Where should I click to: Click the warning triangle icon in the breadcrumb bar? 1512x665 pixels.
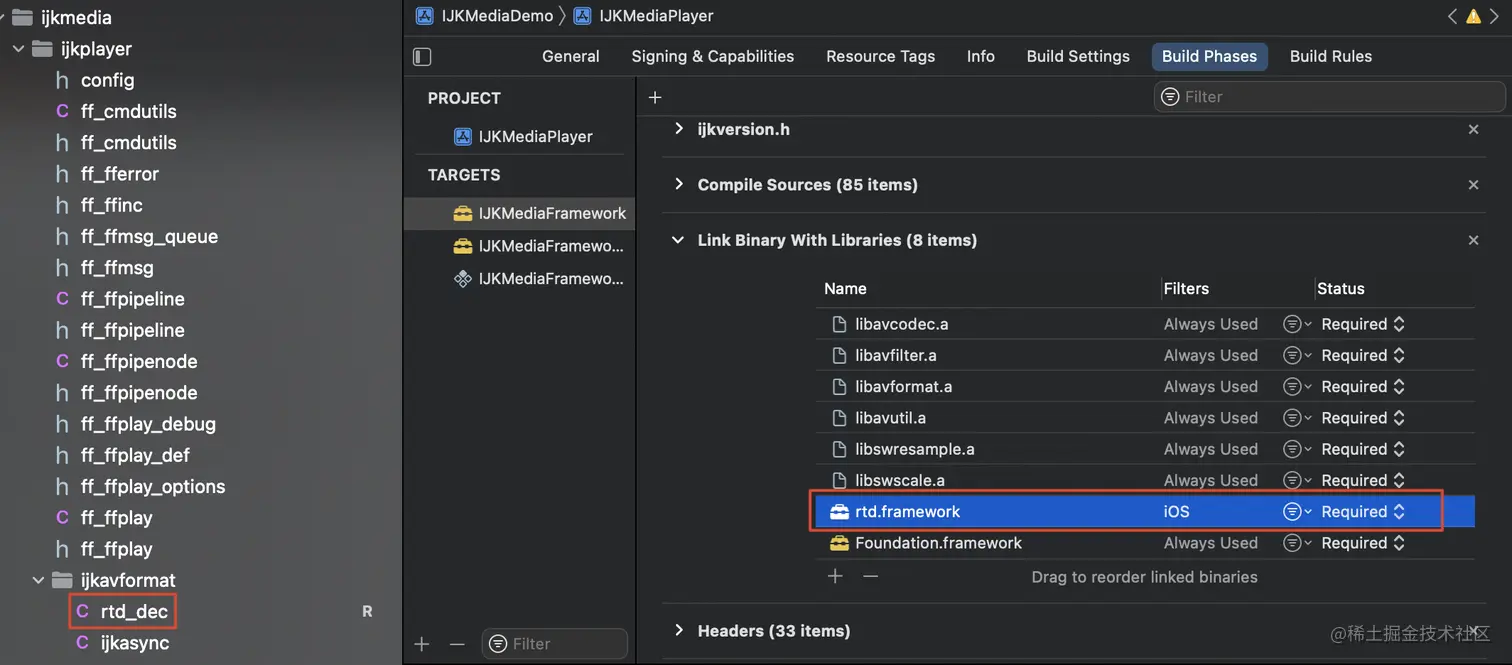click(1473, 16)
